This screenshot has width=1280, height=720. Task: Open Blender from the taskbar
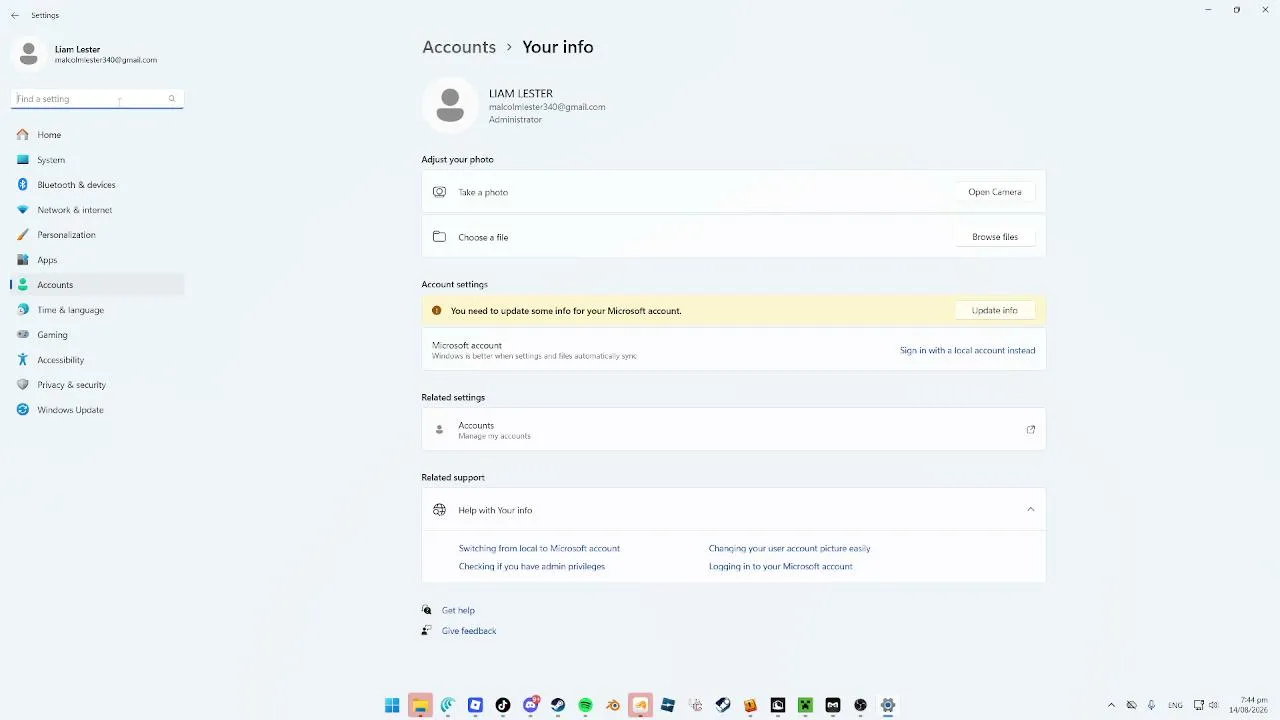point(613,705)
